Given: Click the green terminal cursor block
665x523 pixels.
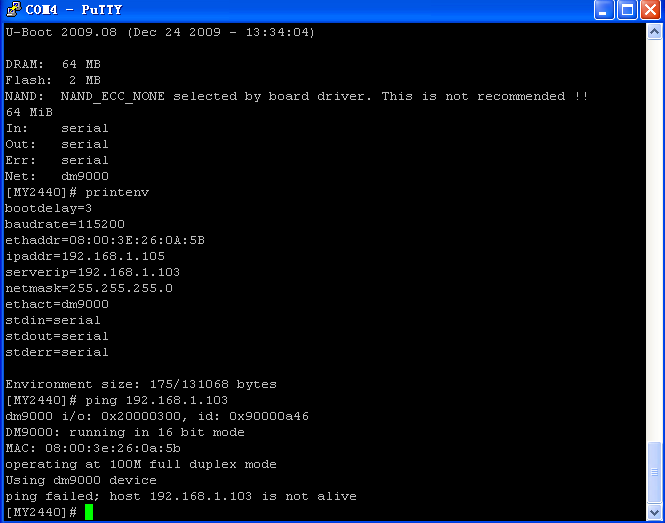Looking at the screenshot, I should point(89,512).
